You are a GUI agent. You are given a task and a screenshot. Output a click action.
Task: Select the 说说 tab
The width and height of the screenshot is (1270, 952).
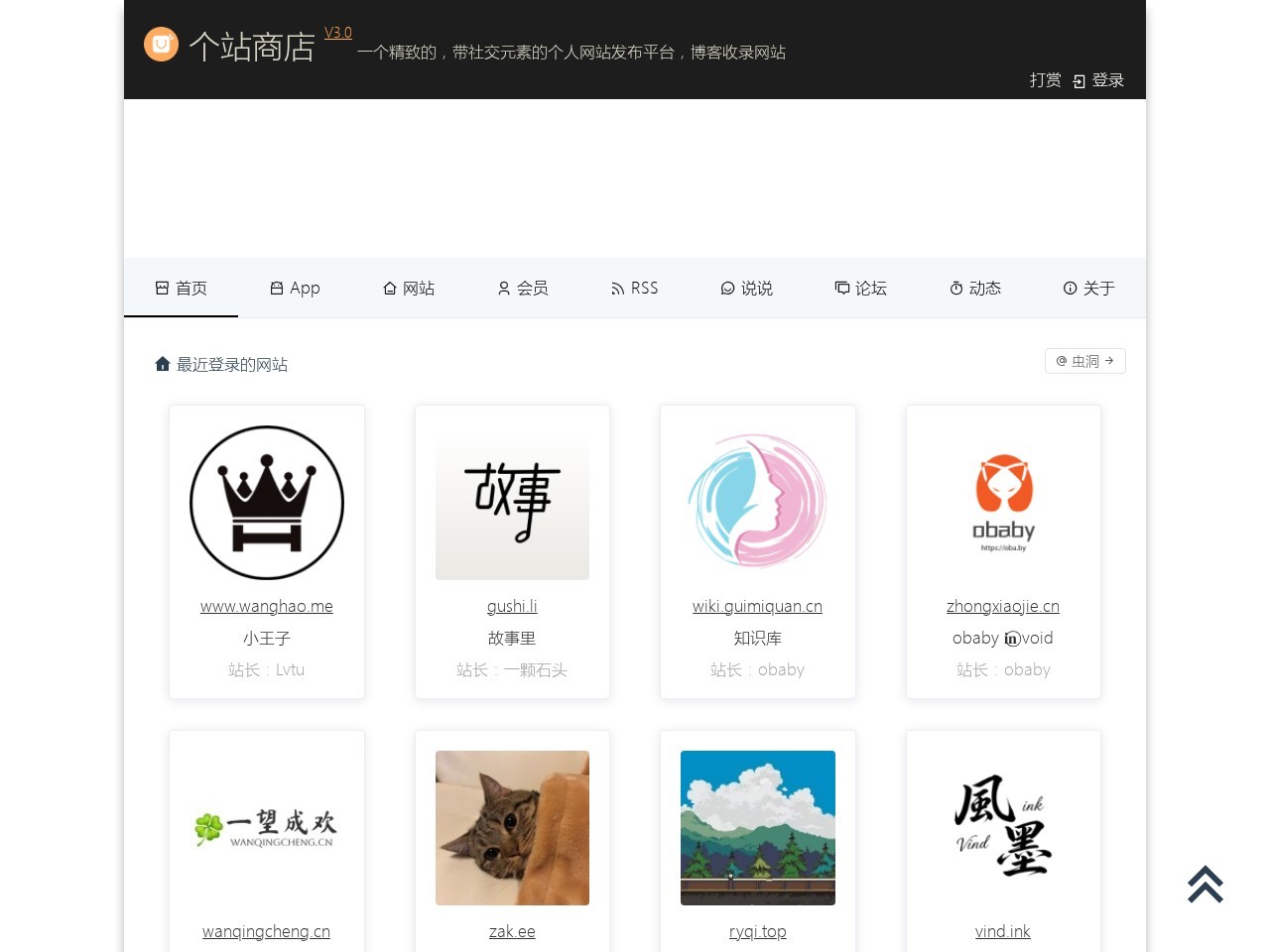tap(747, 288)
